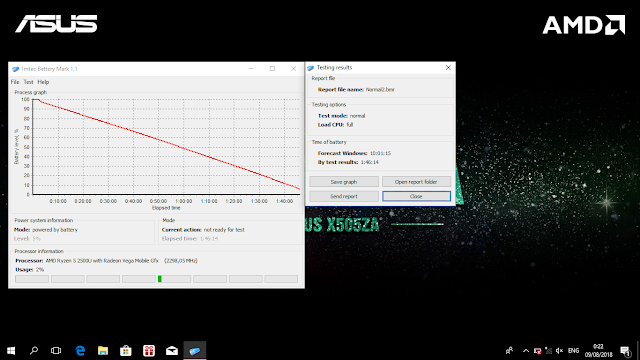The width and height of the screenshot is (640, 360).
Task: Launch Microsoft Edge from taskbar
Action: (x=80, y=351)
